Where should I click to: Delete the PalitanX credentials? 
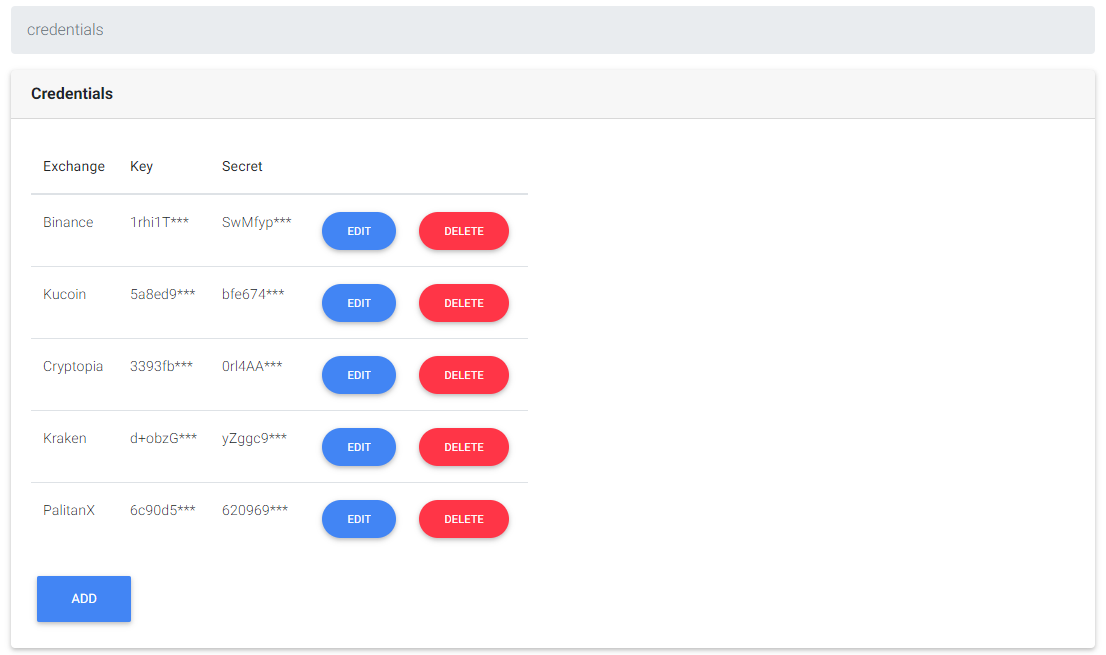tap(463, 519)
